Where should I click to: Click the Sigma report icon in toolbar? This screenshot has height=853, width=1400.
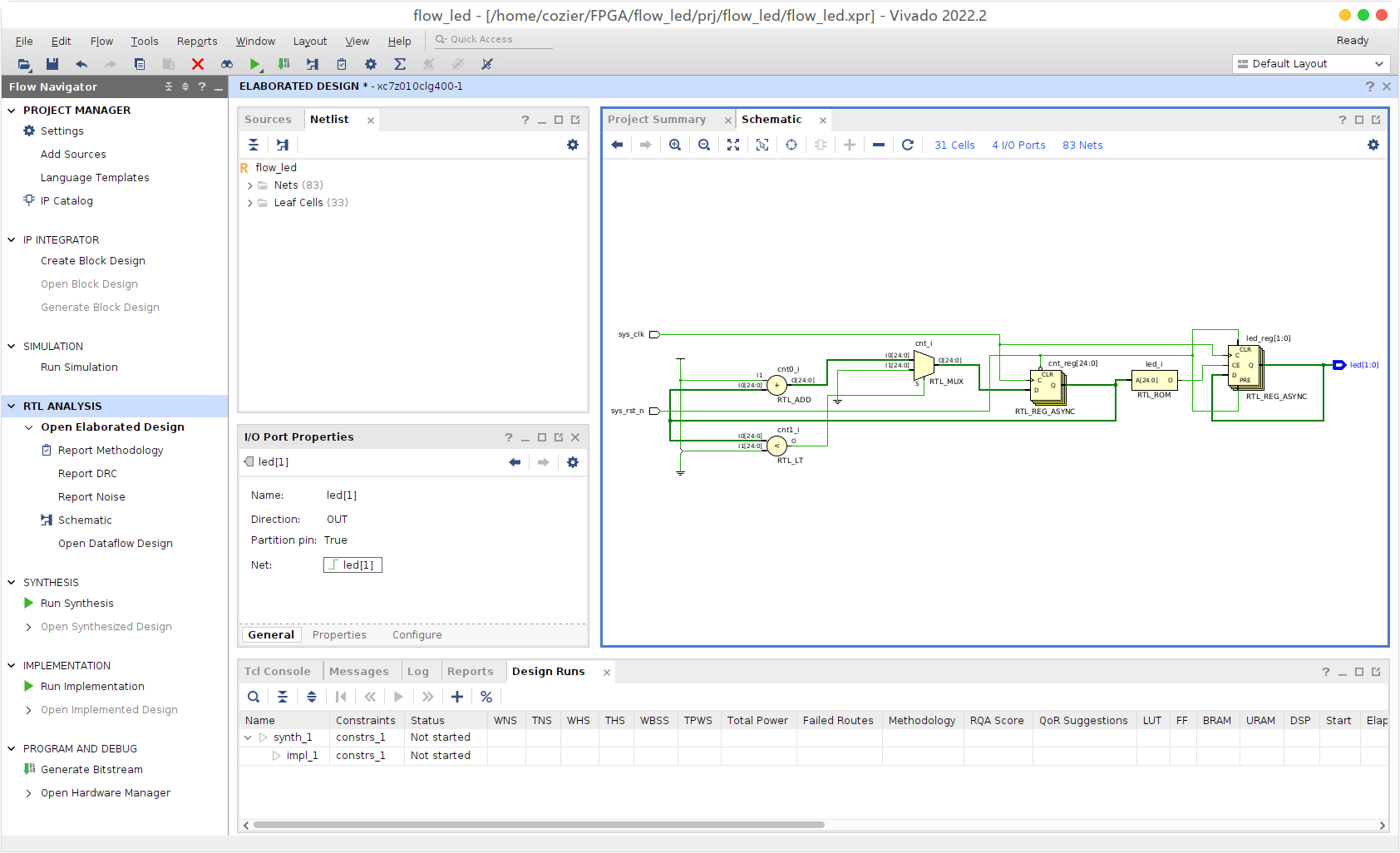point(400,64)
